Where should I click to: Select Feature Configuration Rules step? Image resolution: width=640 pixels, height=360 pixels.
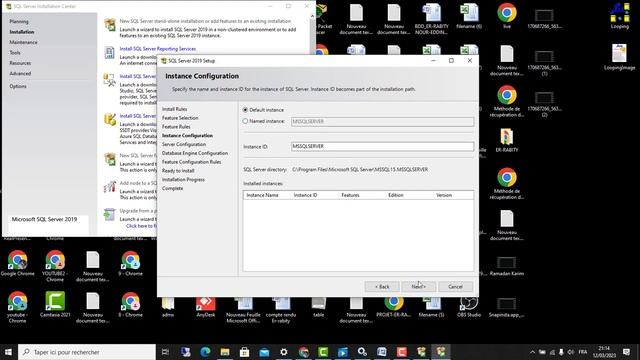click(191, 162)
